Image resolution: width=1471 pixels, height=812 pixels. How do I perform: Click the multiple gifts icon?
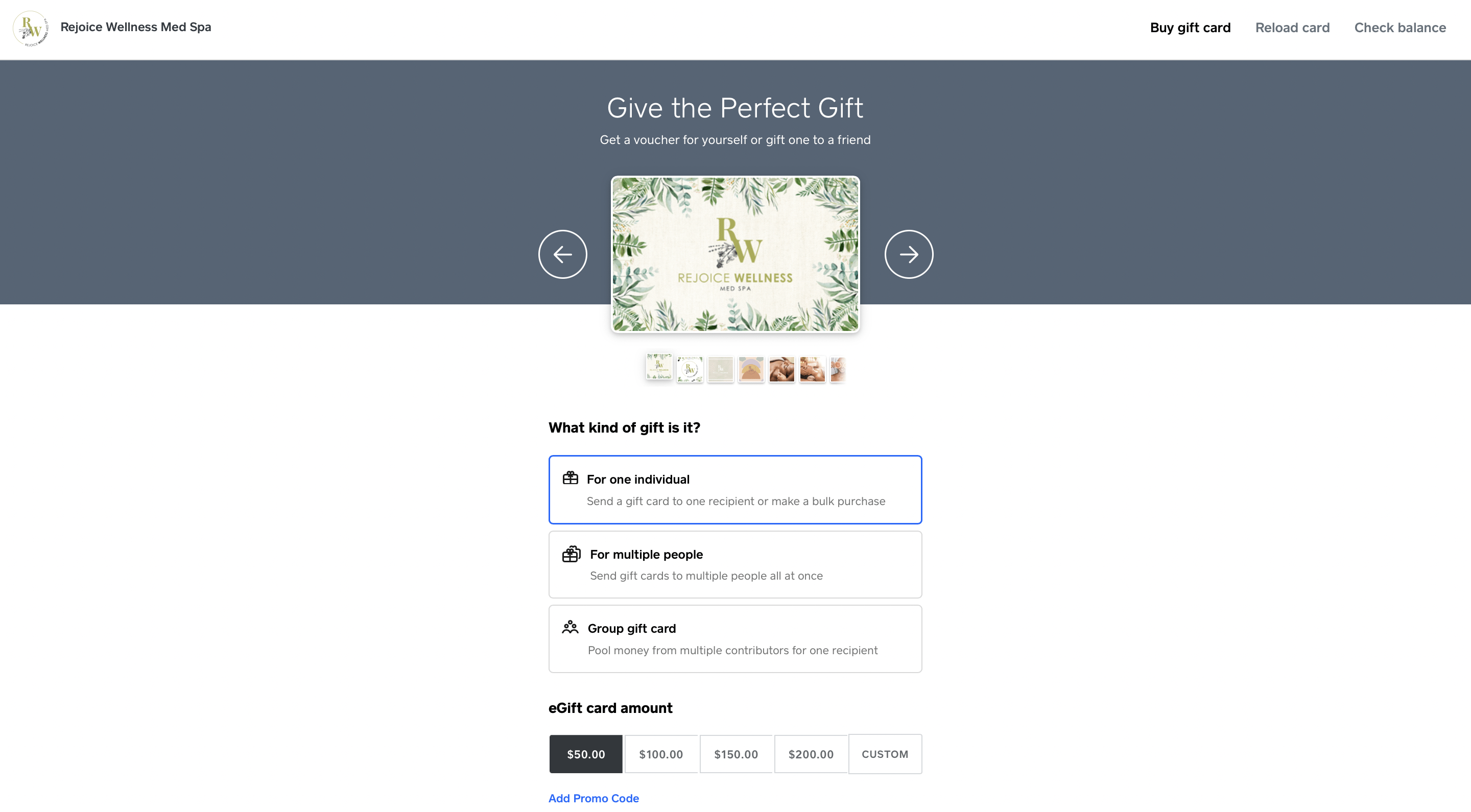tap(571, 554)
